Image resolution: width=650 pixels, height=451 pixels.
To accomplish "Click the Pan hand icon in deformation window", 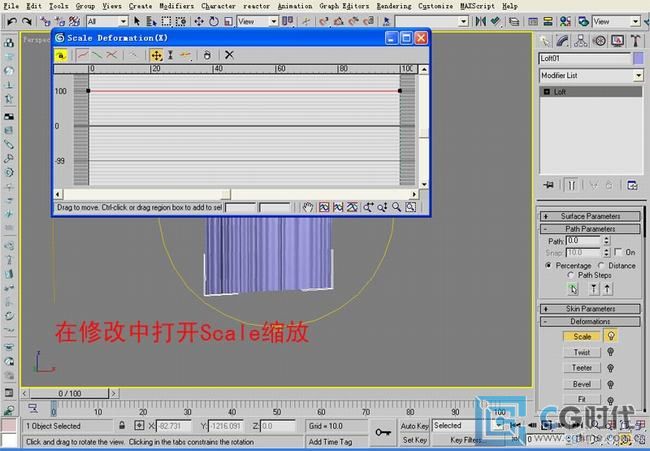I will click(x=309, y=207).
